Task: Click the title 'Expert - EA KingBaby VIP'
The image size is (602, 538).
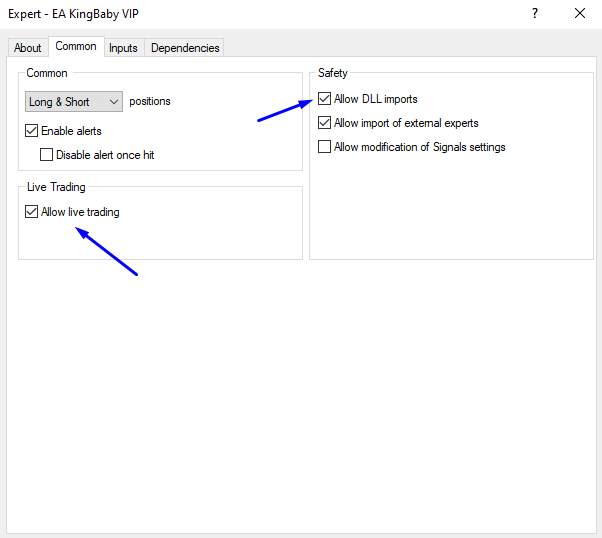Action: point(73,14)
